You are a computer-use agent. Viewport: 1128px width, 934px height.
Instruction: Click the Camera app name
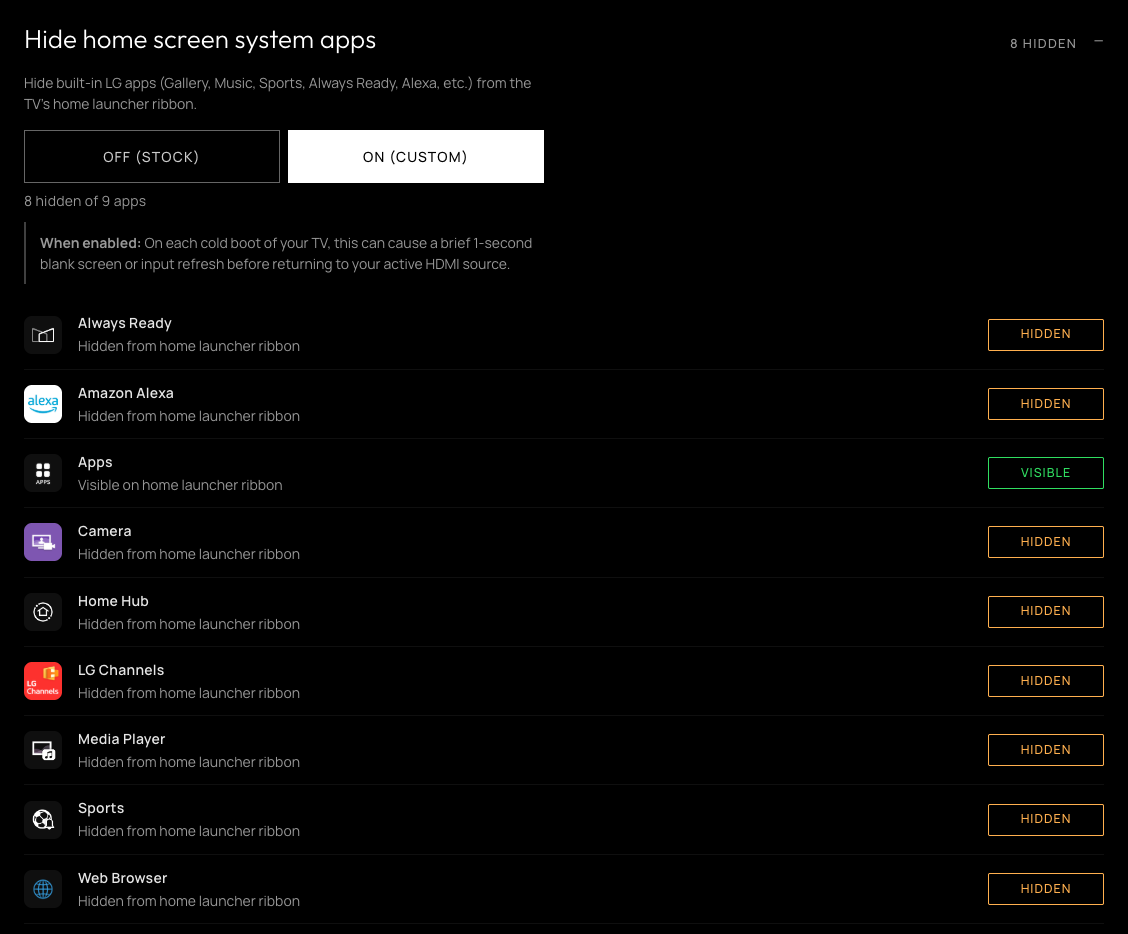click(x=104, y=531)
